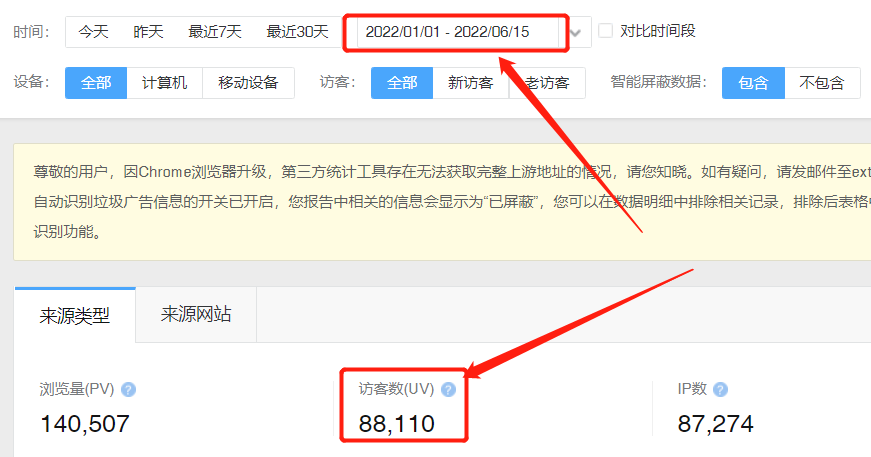Image resolution: width=871 pixels, height=457 pixels.
Task: Open the help icon next to IP数
Action: 720,390
